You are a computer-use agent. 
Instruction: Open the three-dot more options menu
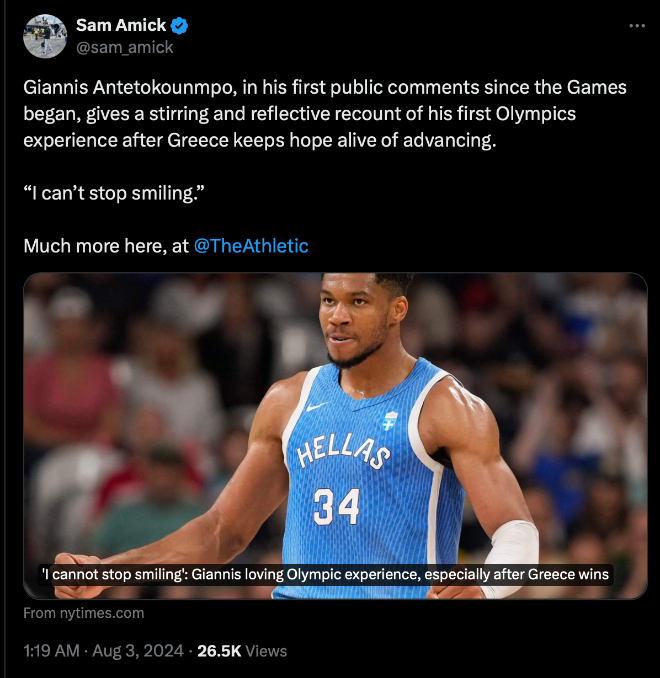click(637, 26)
